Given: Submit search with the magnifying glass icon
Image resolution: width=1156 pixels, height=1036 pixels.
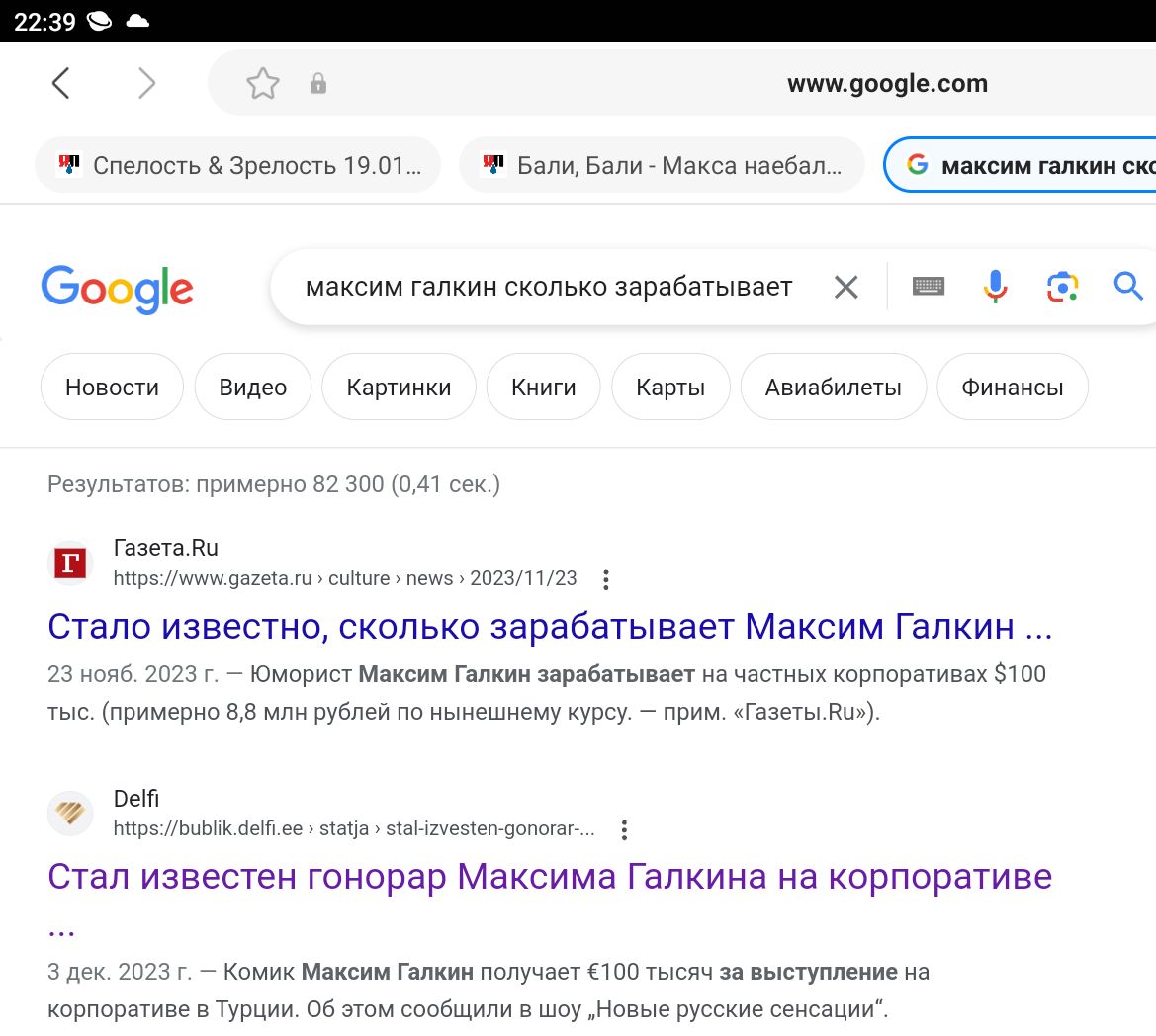Looking at the screenshot, I should click(1128, 286).
